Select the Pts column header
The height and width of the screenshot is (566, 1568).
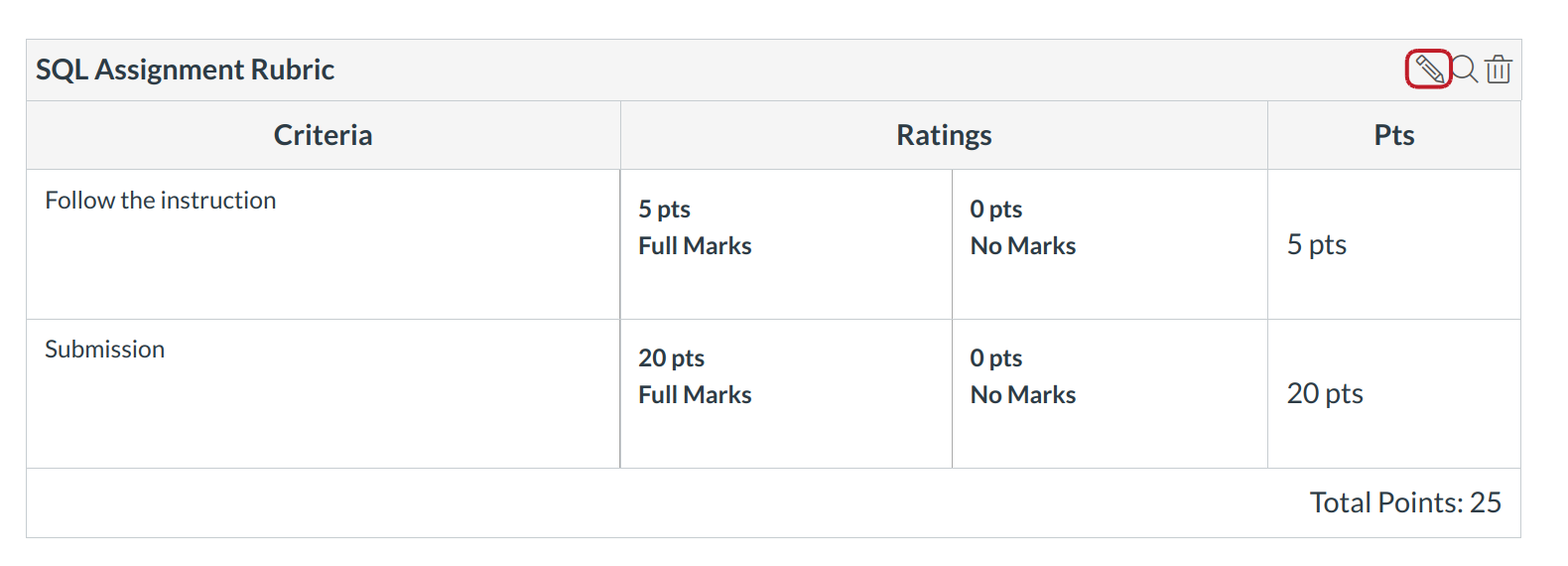(1393, 135)
